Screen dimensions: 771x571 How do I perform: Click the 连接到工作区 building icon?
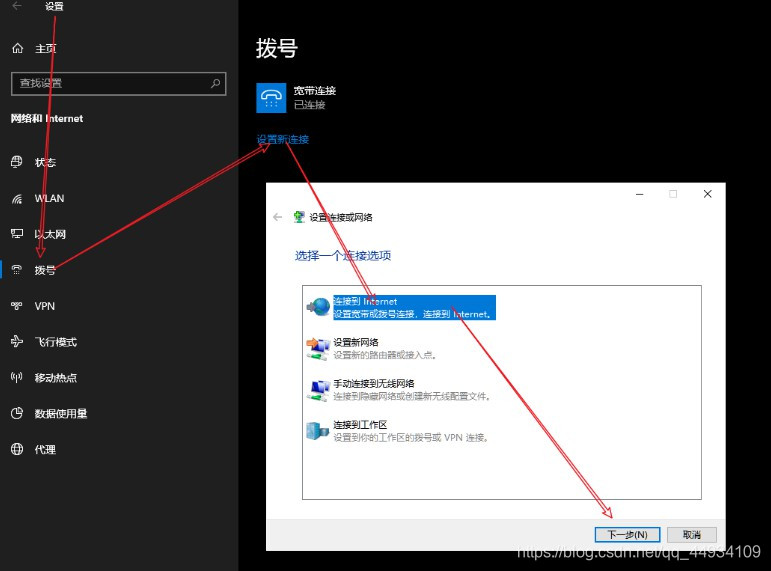click(x=318, y=431)
